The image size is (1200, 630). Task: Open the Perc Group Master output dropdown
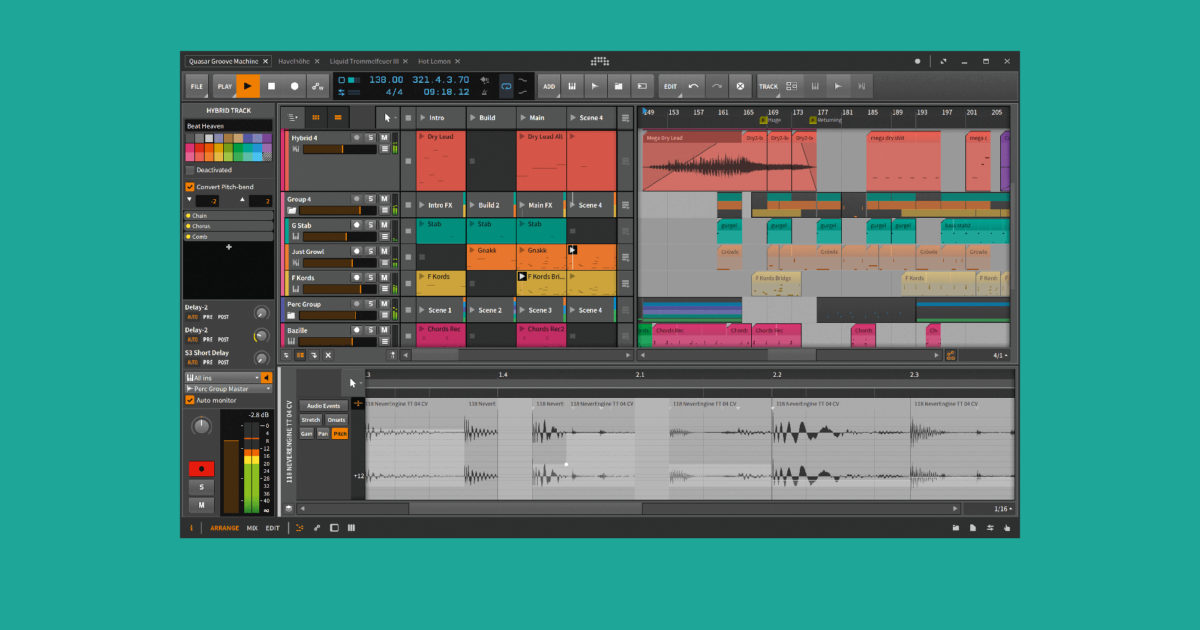click(x=228, y=388)
